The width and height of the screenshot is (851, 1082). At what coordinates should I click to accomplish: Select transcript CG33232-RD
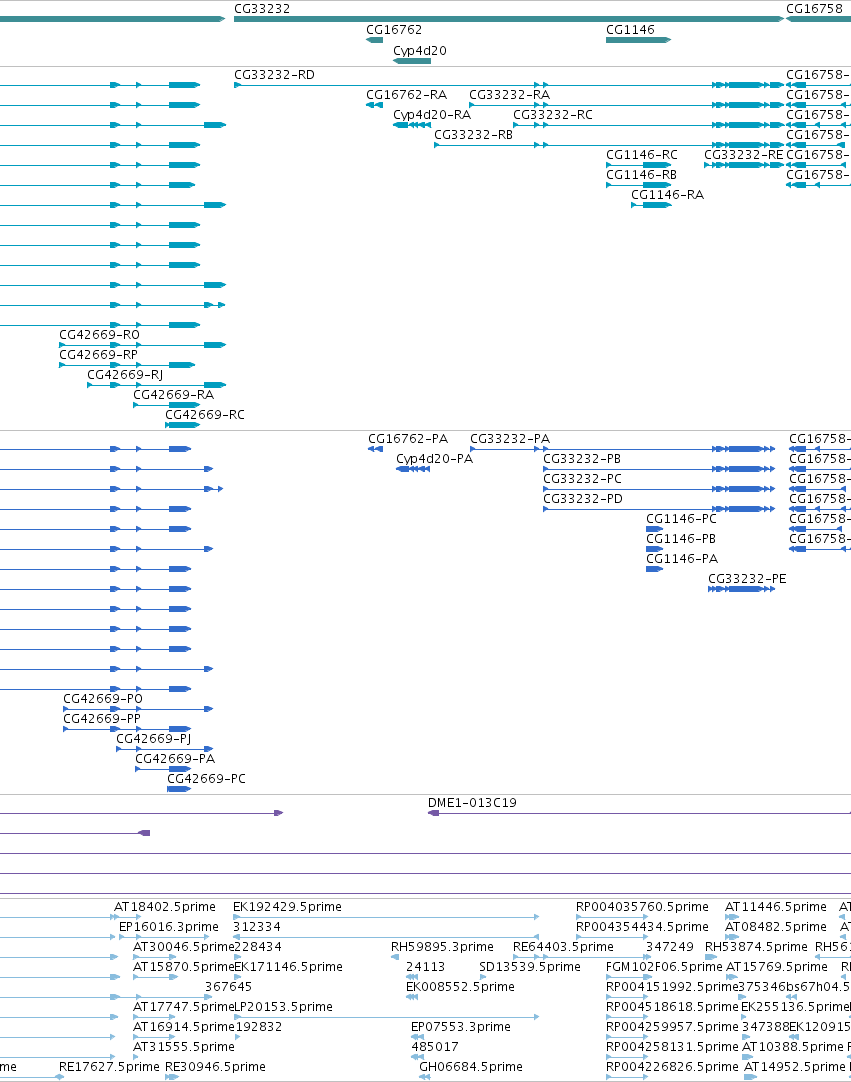point(509,85)
